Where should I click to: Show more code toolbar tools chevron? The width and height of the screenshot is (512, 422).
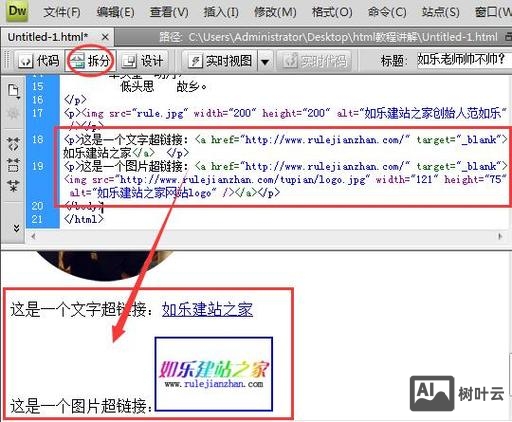(x=16, y=228)
